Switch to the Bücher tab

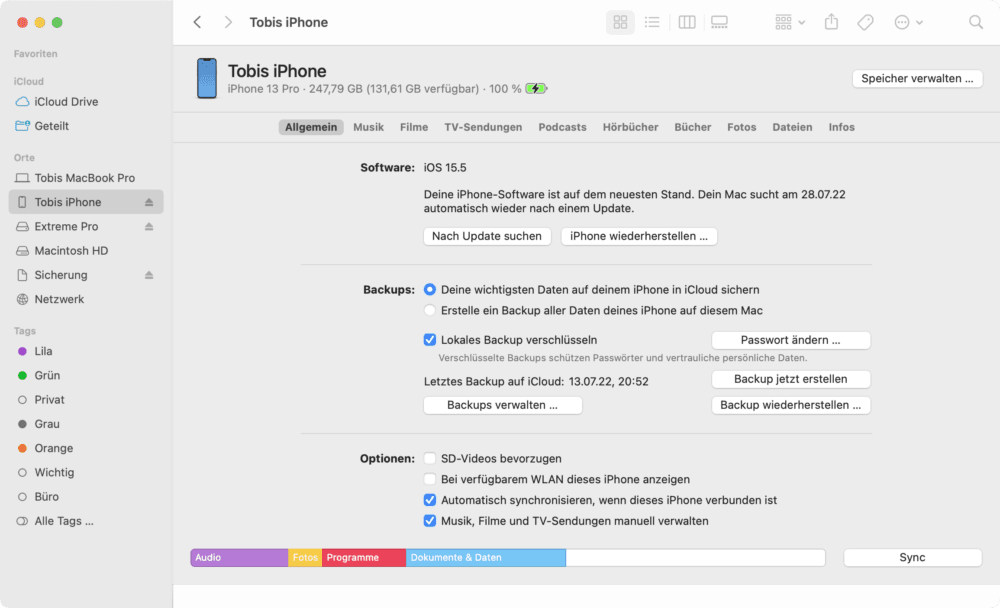pos(693,127)
